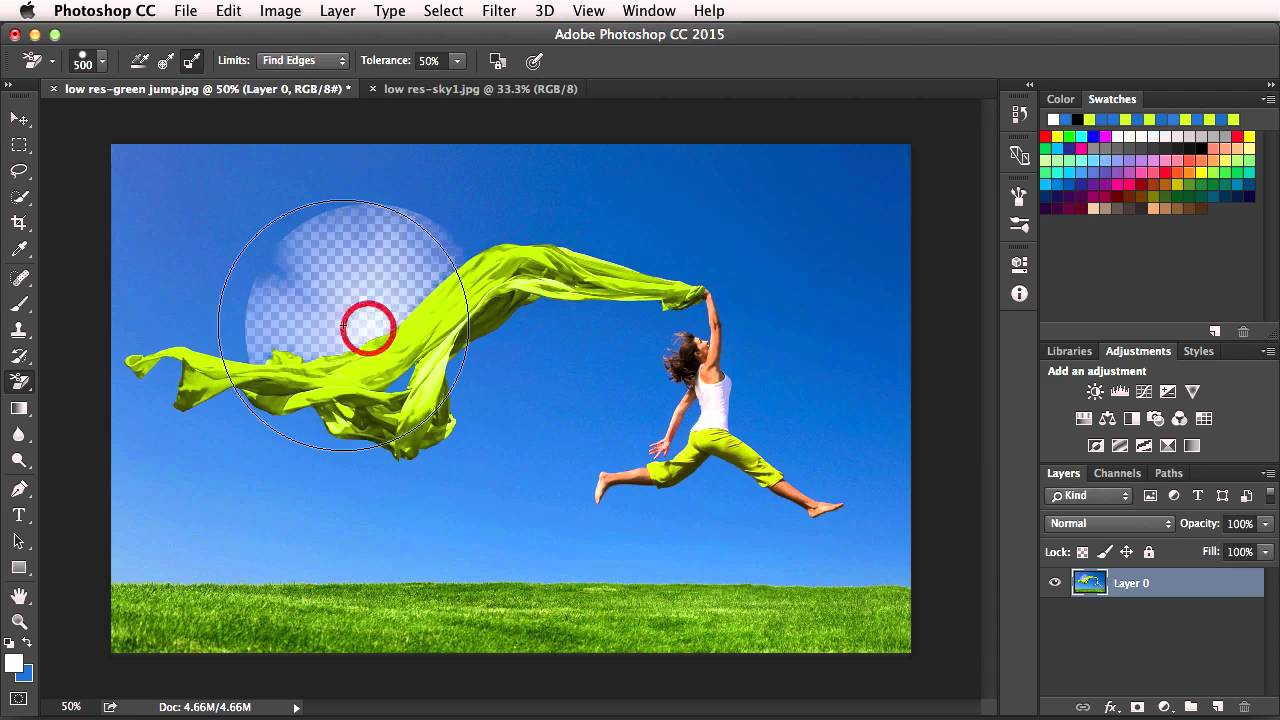Open the Opacity dropdown arrow
1280x720 pixels.
[1265, 524]
